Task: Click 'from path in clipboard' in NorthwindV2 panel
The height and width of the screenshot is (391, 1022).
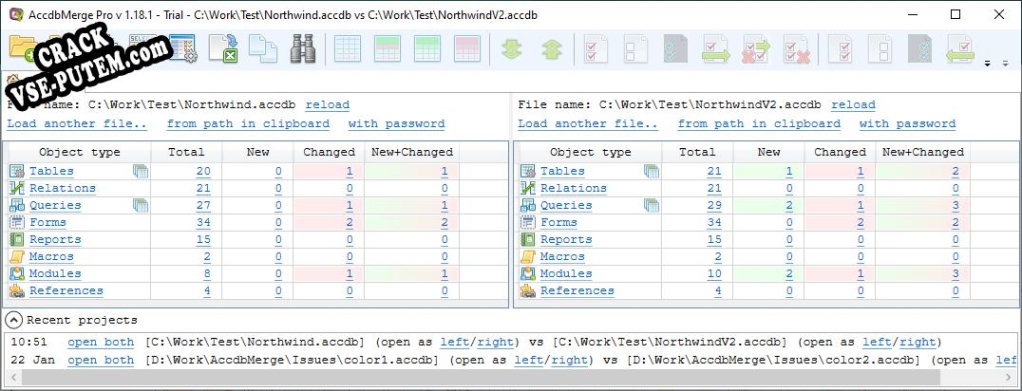Action: pyautogui.click(x=759, y=124)
